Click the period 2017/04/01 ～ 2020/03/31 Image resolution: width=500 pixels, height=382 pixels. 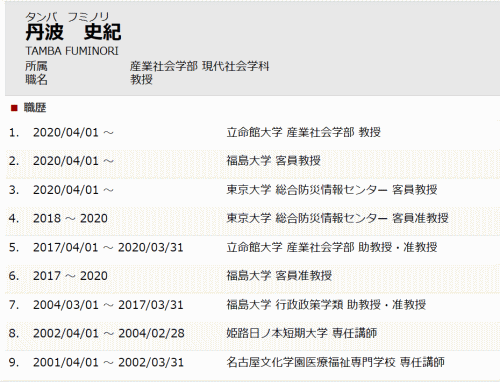tap(108, 248)
